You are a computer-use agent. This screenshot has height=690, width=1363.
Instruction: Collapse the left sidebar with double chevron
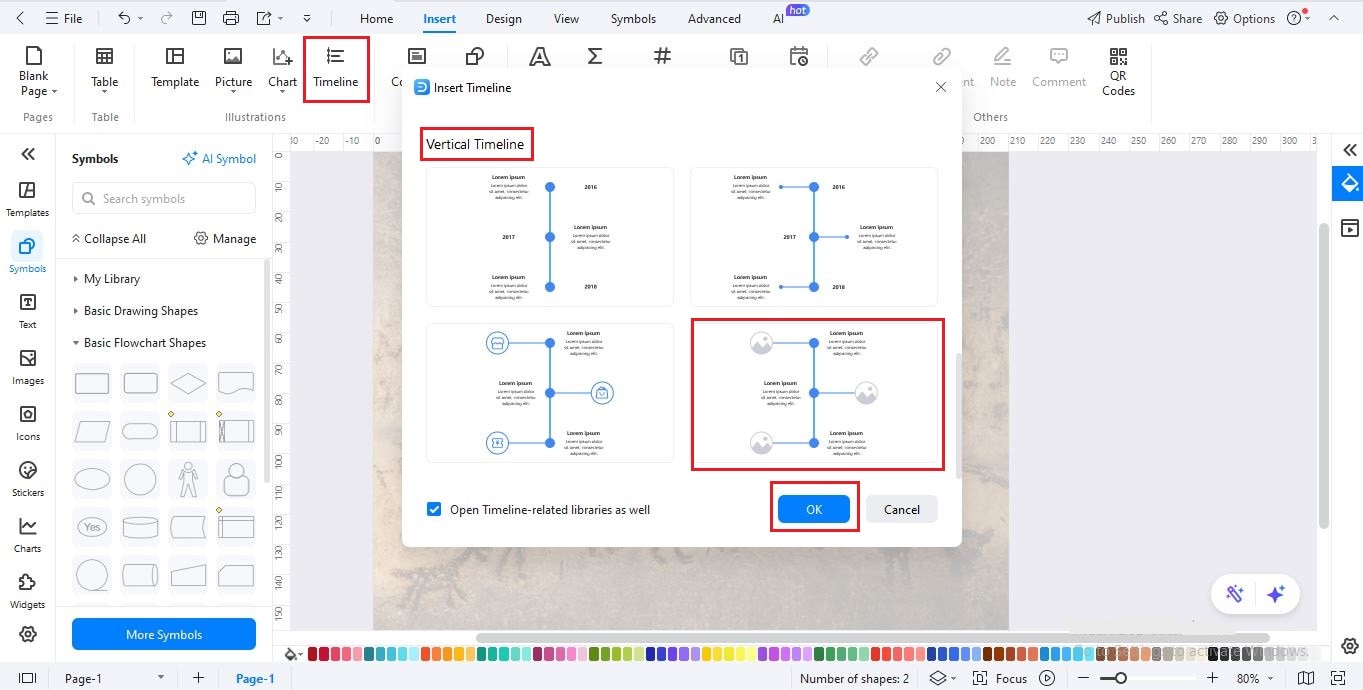pos(28,153)
